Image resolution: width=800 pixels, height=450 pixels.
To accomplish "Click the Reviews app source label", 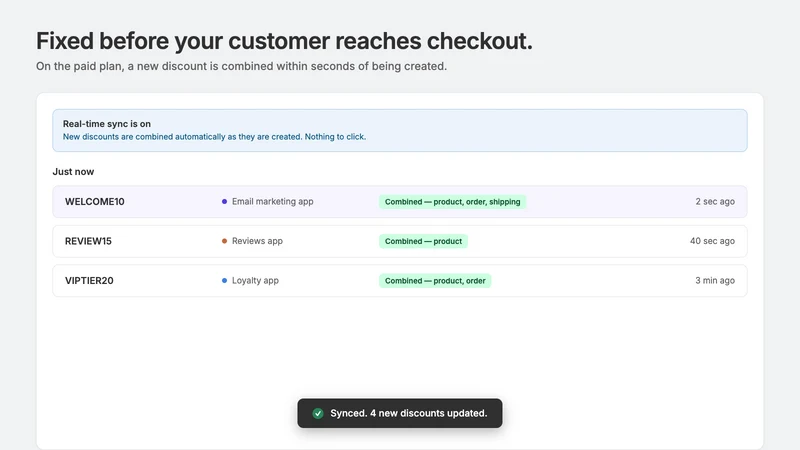I will click(x=257, y=241).
